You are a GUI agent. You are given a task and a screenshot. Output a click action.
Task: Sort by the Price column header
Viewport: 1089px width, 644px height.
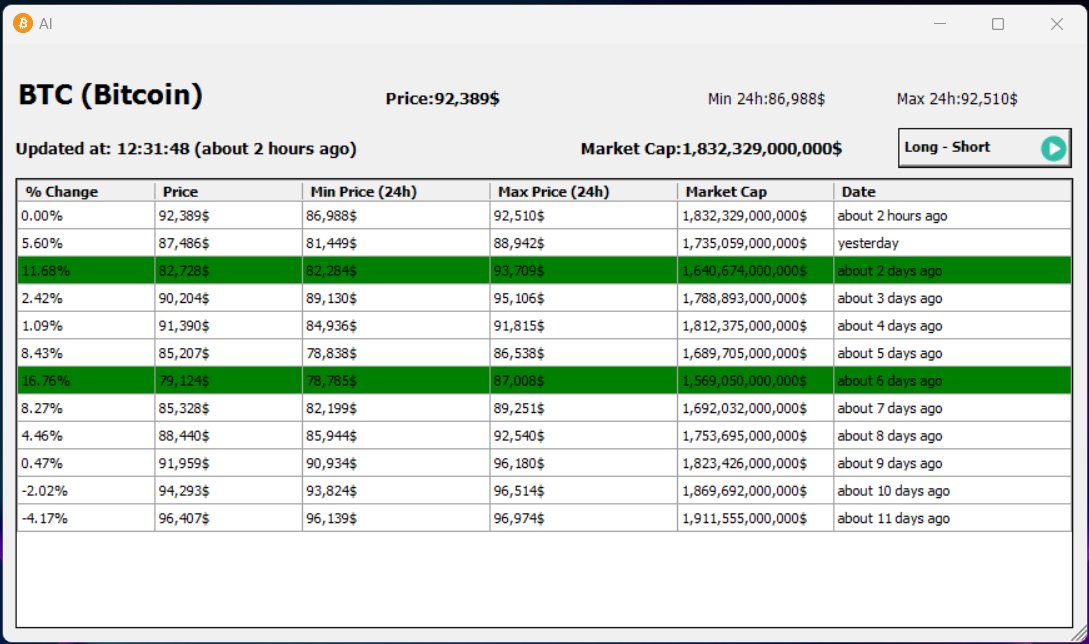(228, 192)
